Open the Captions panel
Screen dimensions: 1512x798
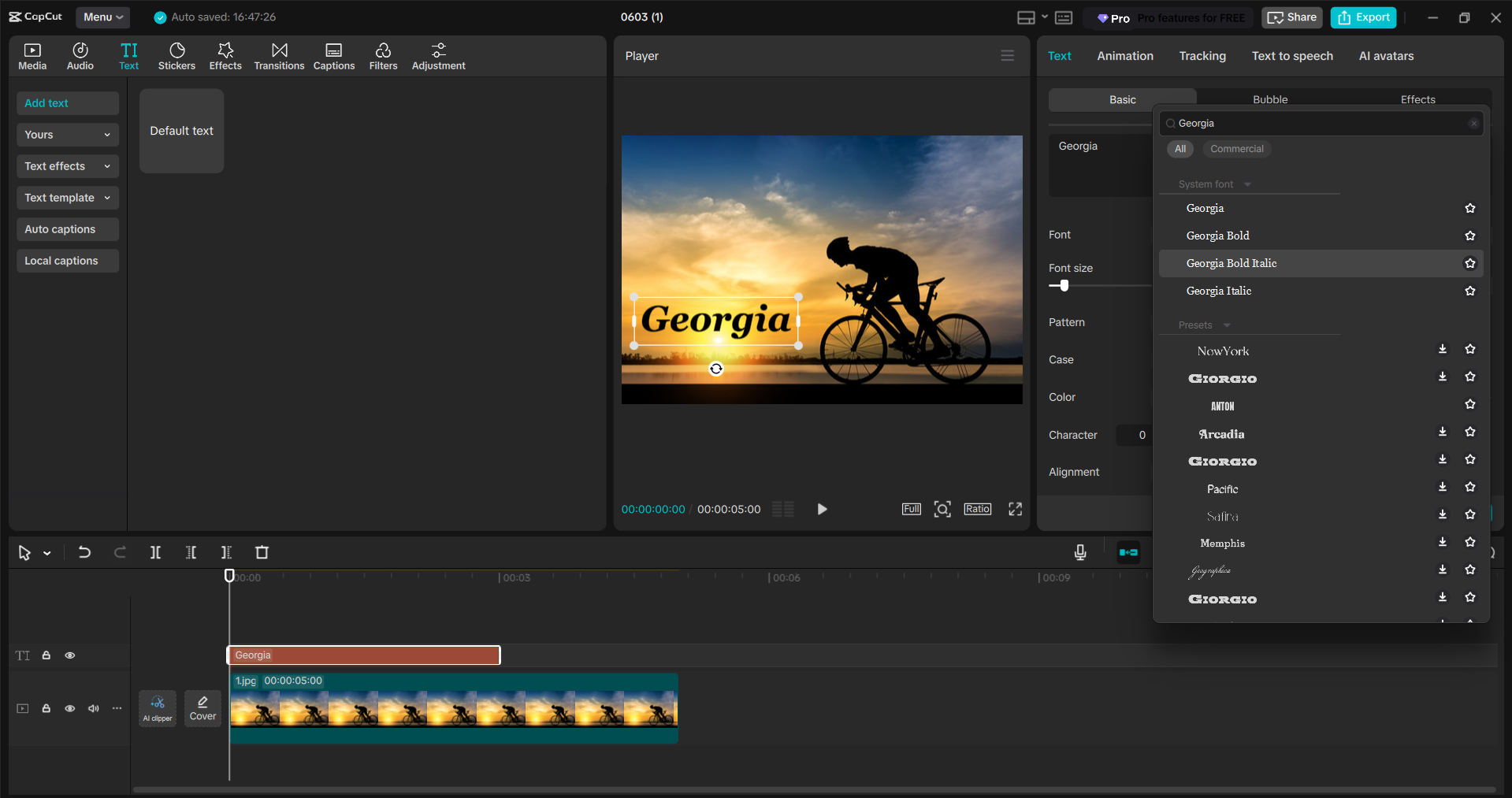pyautogui.click(x=334, y=57)
